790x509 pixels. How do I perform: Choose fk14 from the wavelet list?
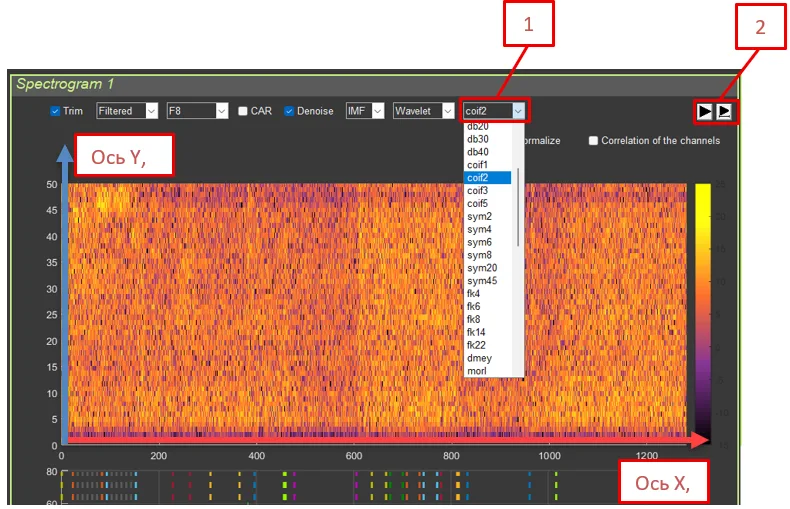[476, 332]
